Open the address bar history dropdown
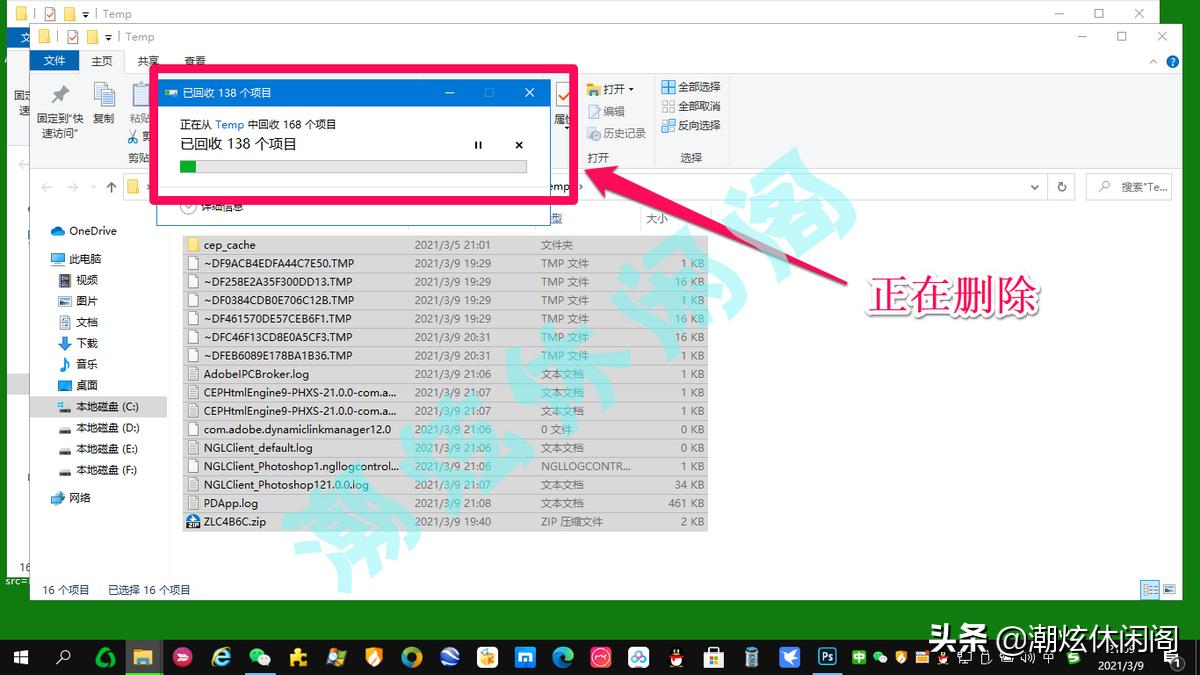1200x675 pixels. (1035, 186)
